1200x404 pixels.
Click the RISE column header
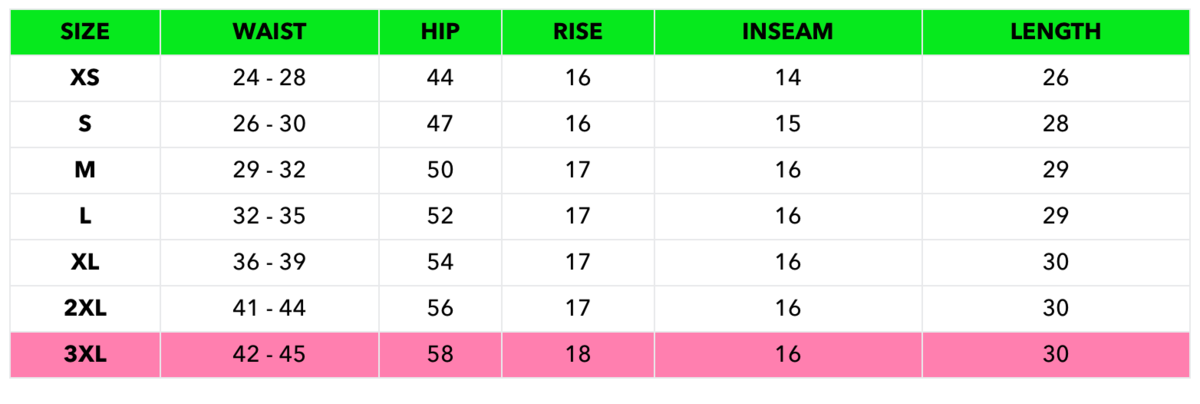(578, 32)
